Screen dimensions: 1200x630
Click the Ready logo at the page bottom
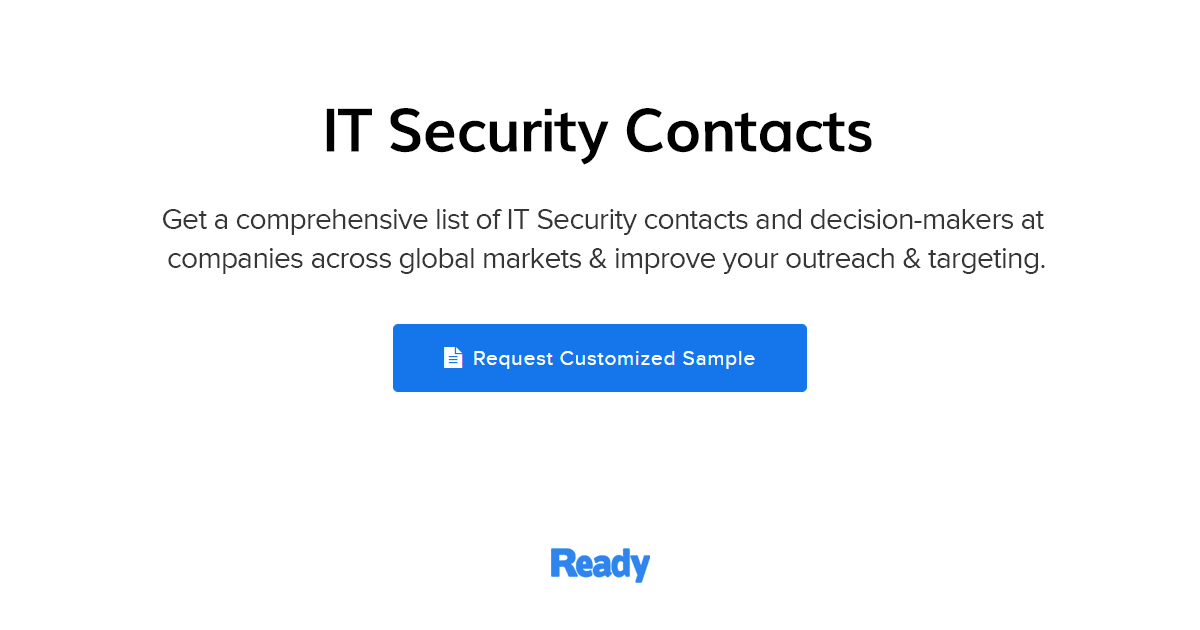[600, 563]
